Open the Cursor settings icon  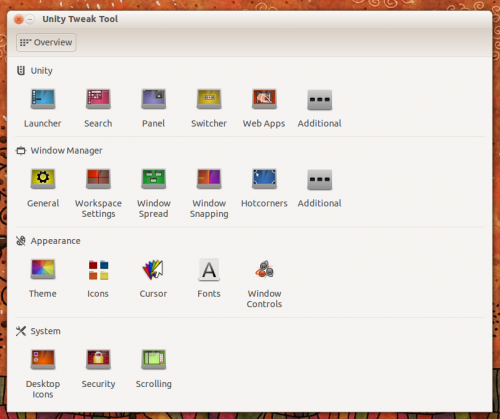click(x=153, y=269)
